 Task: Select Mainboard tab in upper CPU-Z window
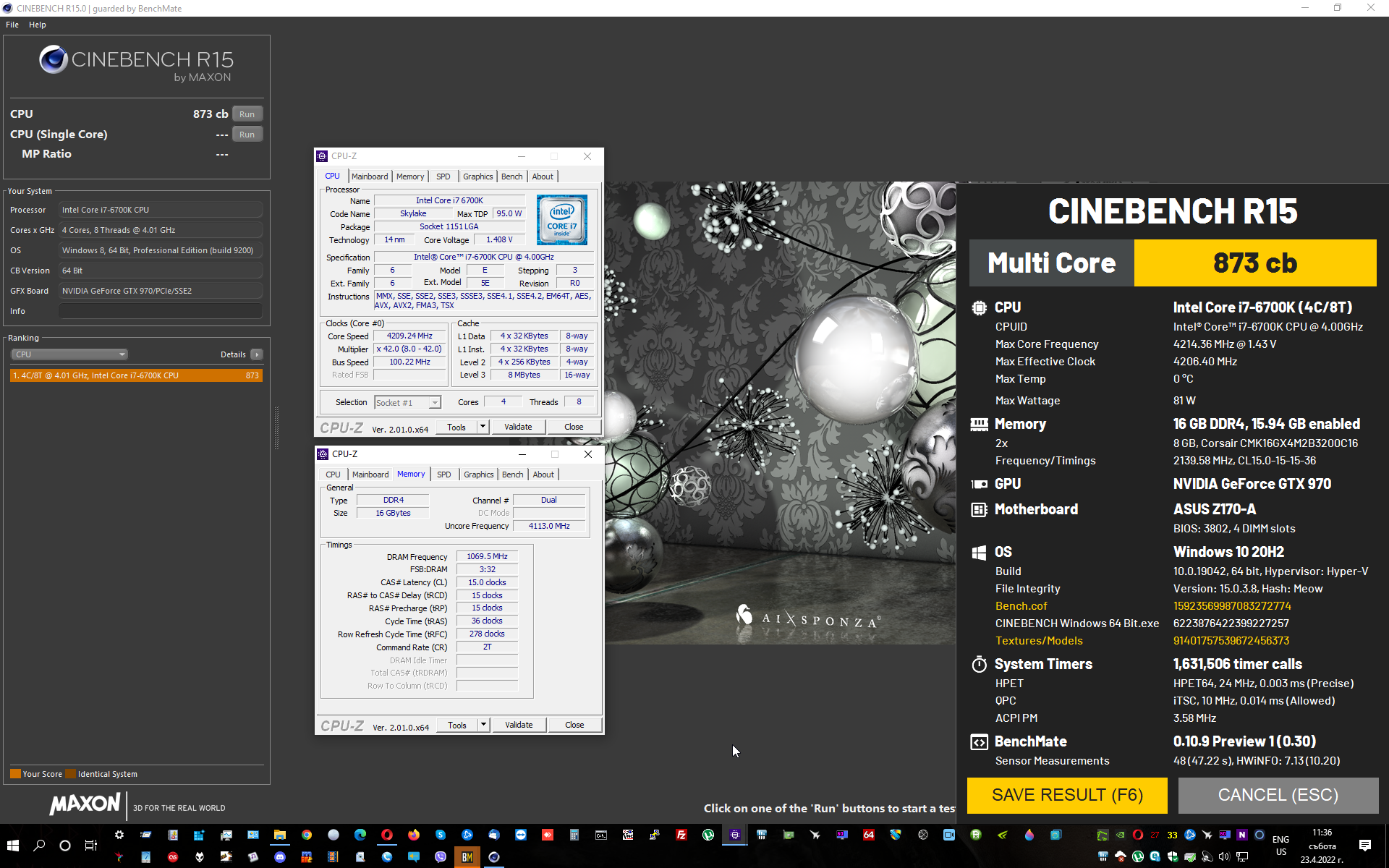(x=370, y=176)
